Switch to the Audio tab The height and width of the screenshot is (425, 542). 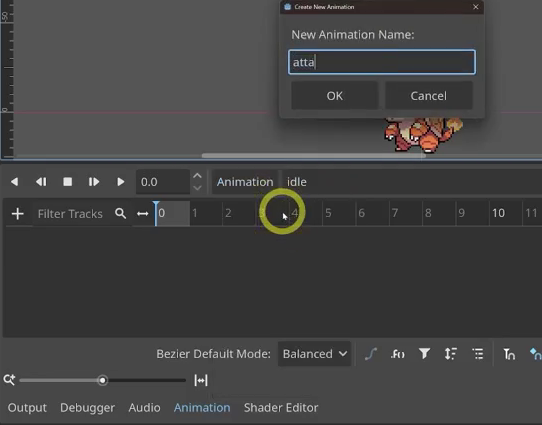click(x=144, y=408)
